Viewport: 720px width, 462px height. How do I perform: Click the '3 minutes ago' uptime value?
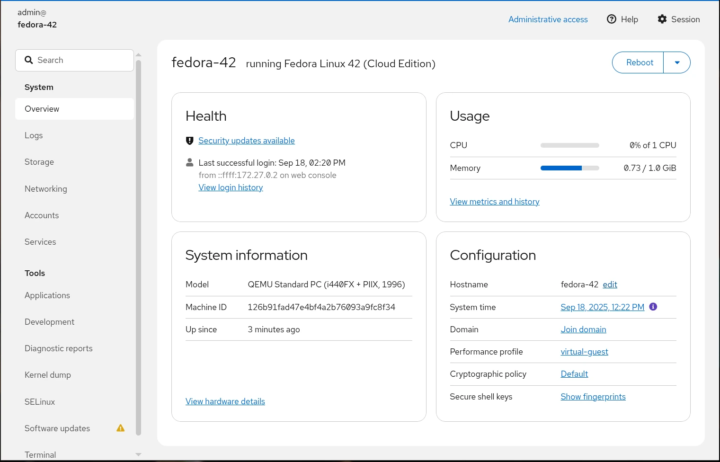[274, 329]
